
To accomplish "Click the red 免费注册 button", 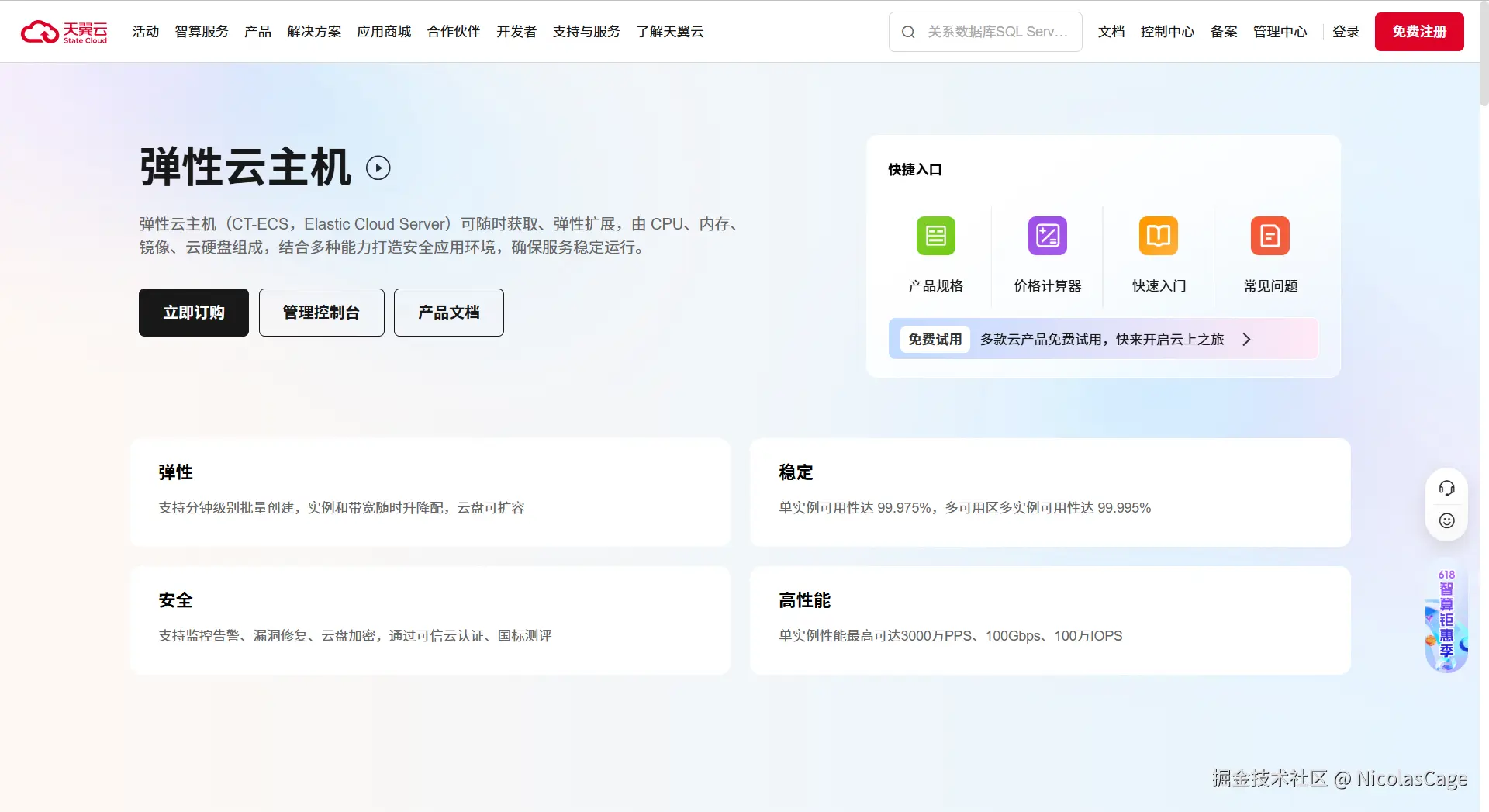I will 1419,32.
